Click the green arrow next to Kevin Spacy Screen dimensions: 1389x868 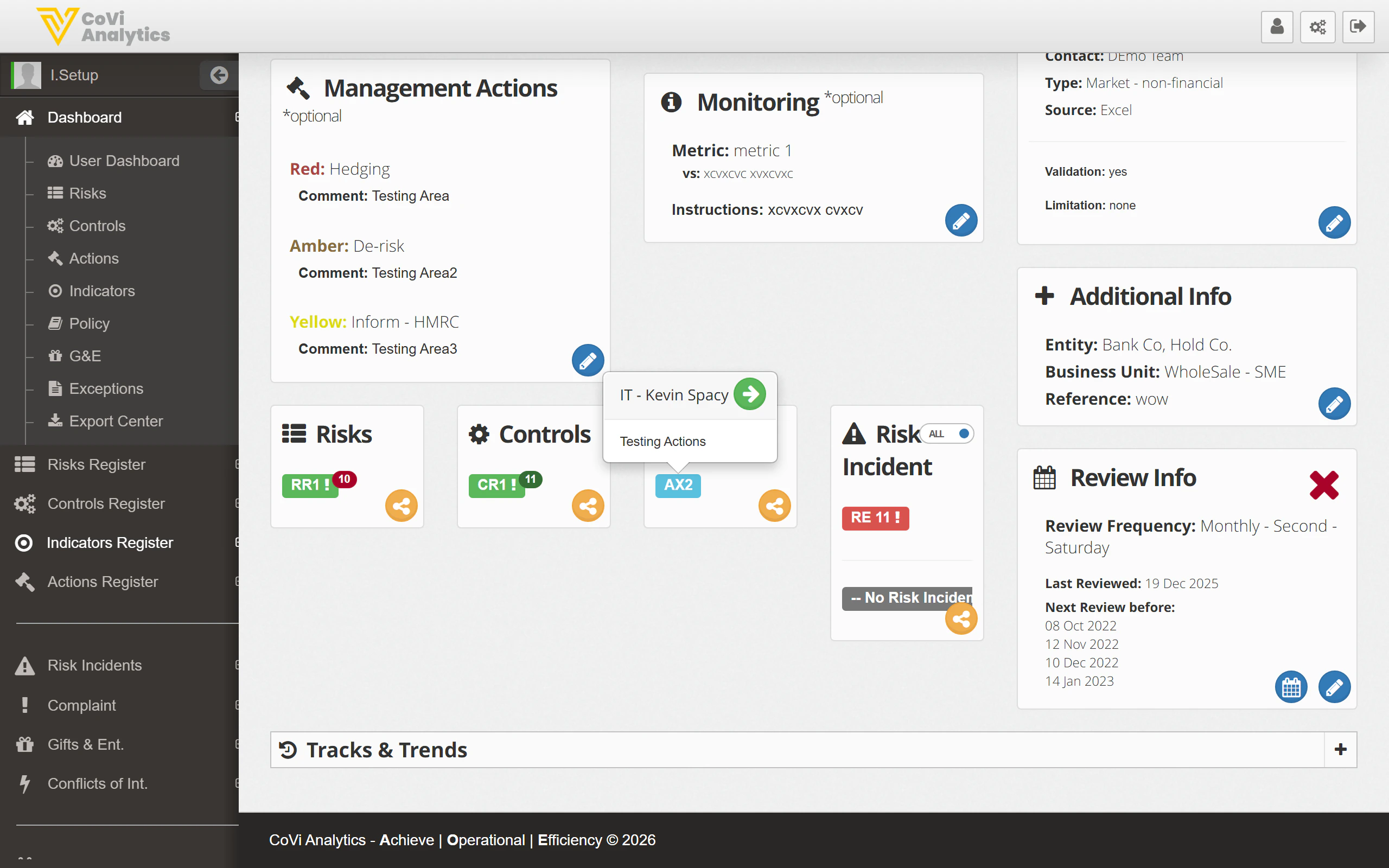point(750,394)
